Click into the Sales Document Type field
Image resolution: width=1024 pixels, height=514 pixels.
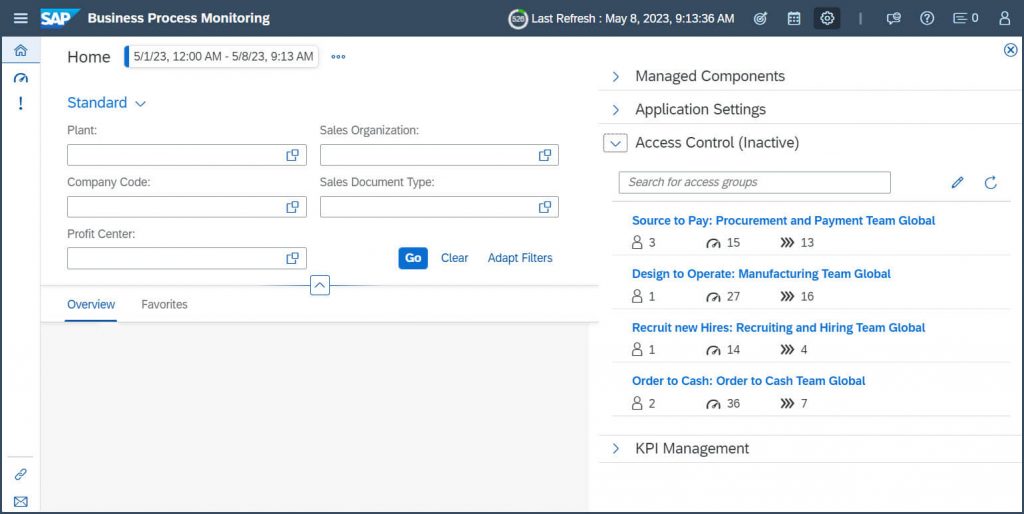[x=439, y=206]
